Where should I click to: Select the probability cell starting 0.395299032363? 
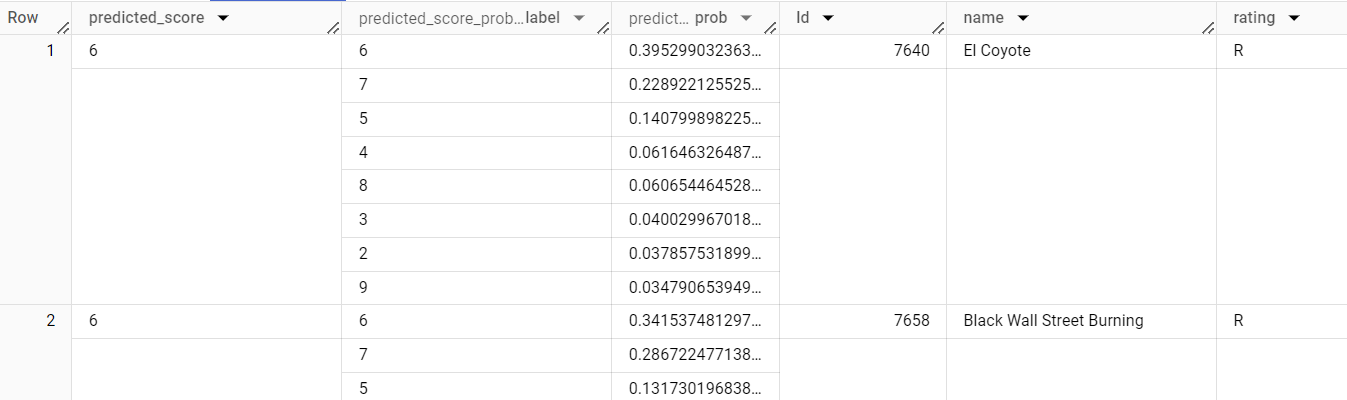click(x=694, y=51)
